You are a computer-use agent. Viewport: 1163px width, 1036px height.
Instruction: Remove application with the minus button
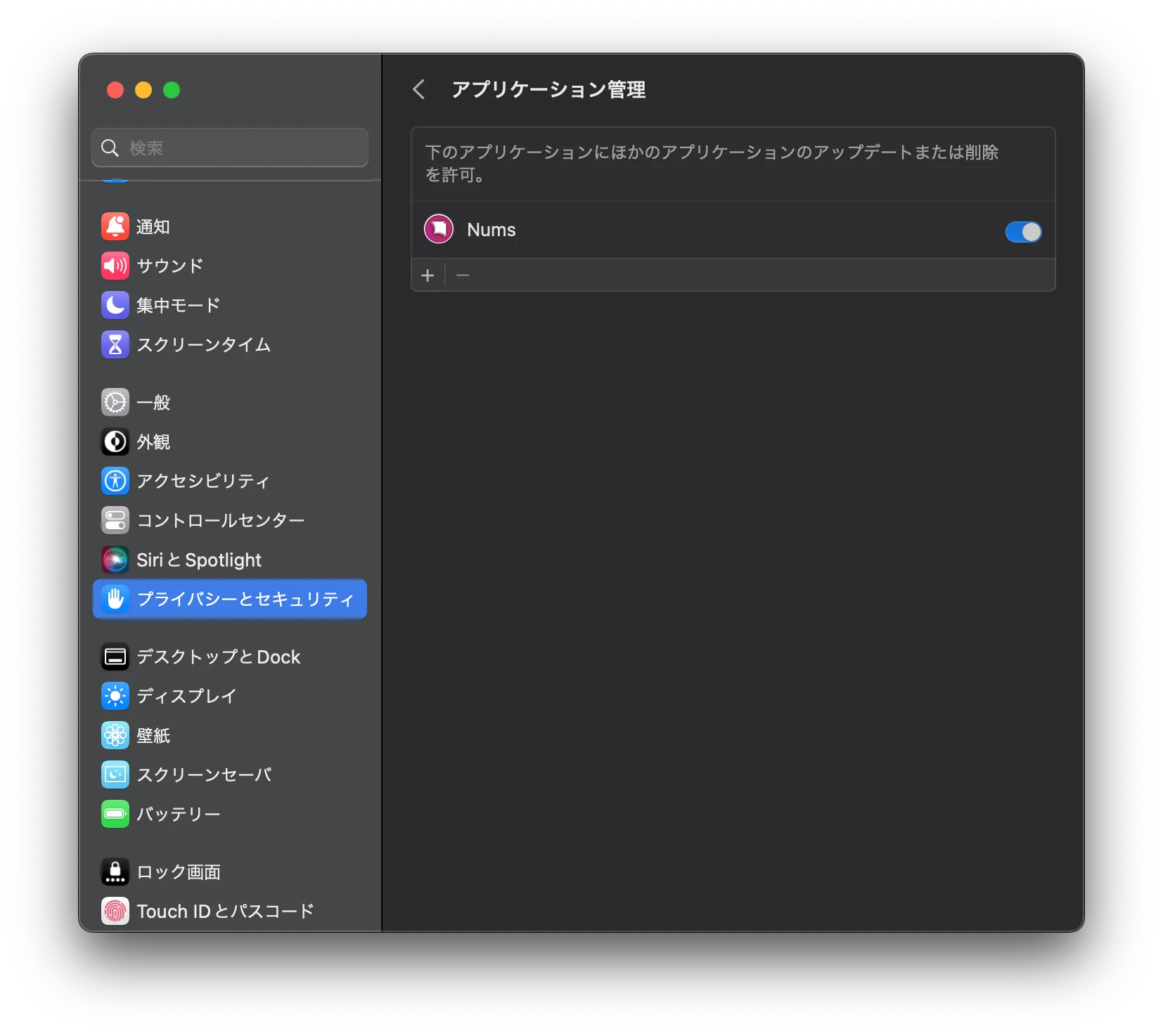463,276
